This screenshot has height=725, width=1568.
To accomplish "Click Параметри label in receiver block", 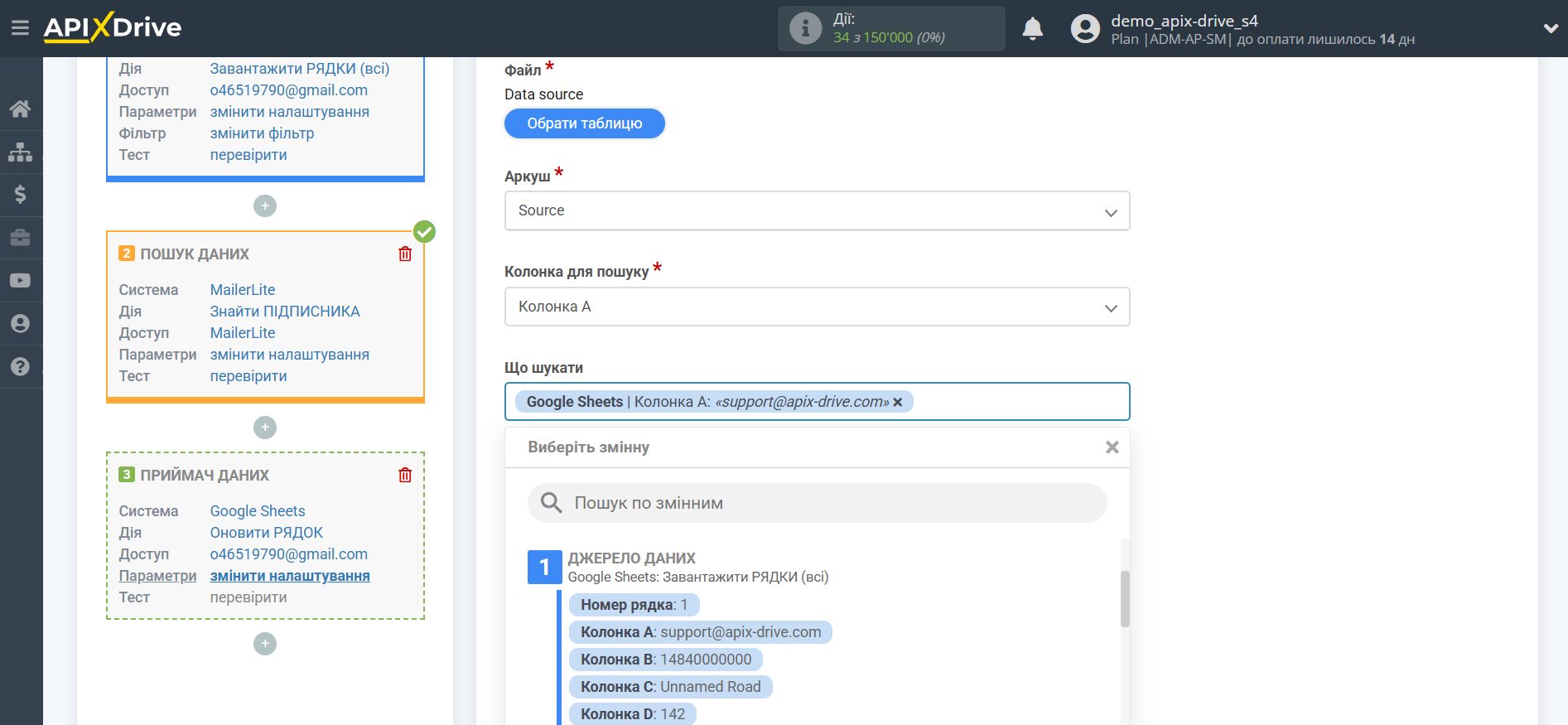I will point(157,576).
